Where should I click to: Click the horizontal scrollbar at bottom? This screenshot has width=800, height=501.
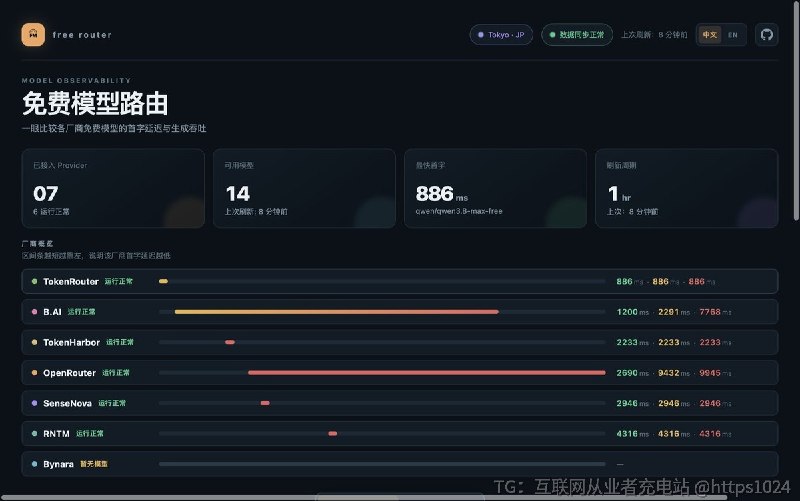pyautogui.click(x=364, y=497)
